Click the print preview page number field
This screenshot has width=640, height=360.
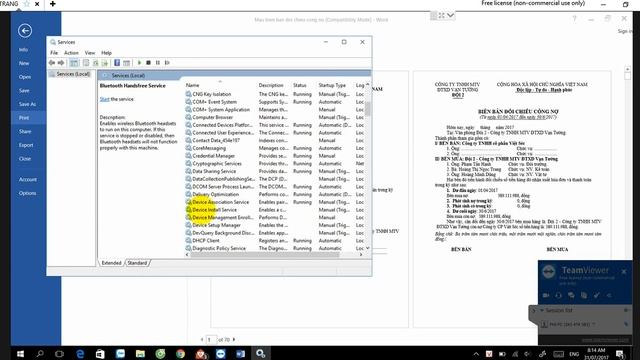[211, 340]
